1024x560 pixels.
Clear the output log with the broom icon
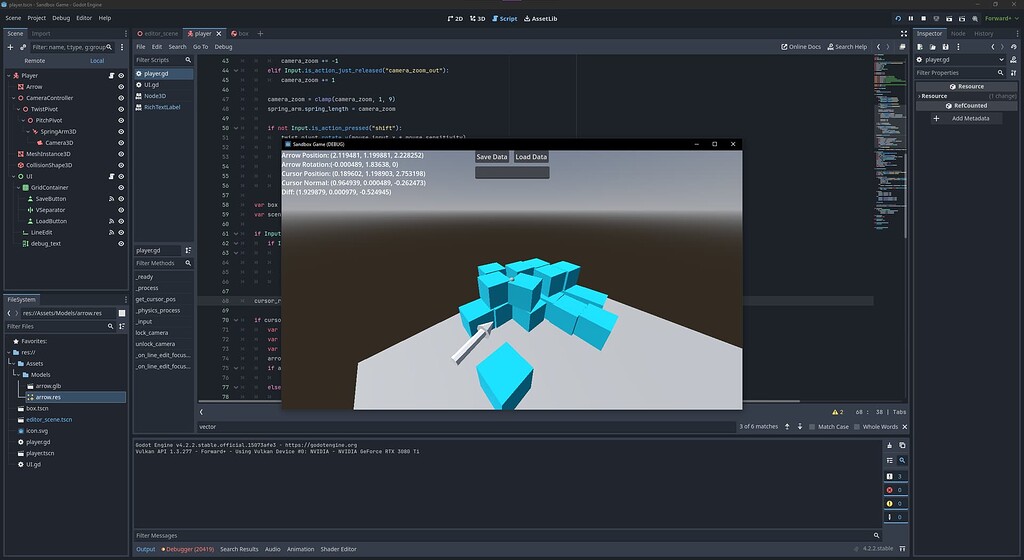click(x=889, y=445)
